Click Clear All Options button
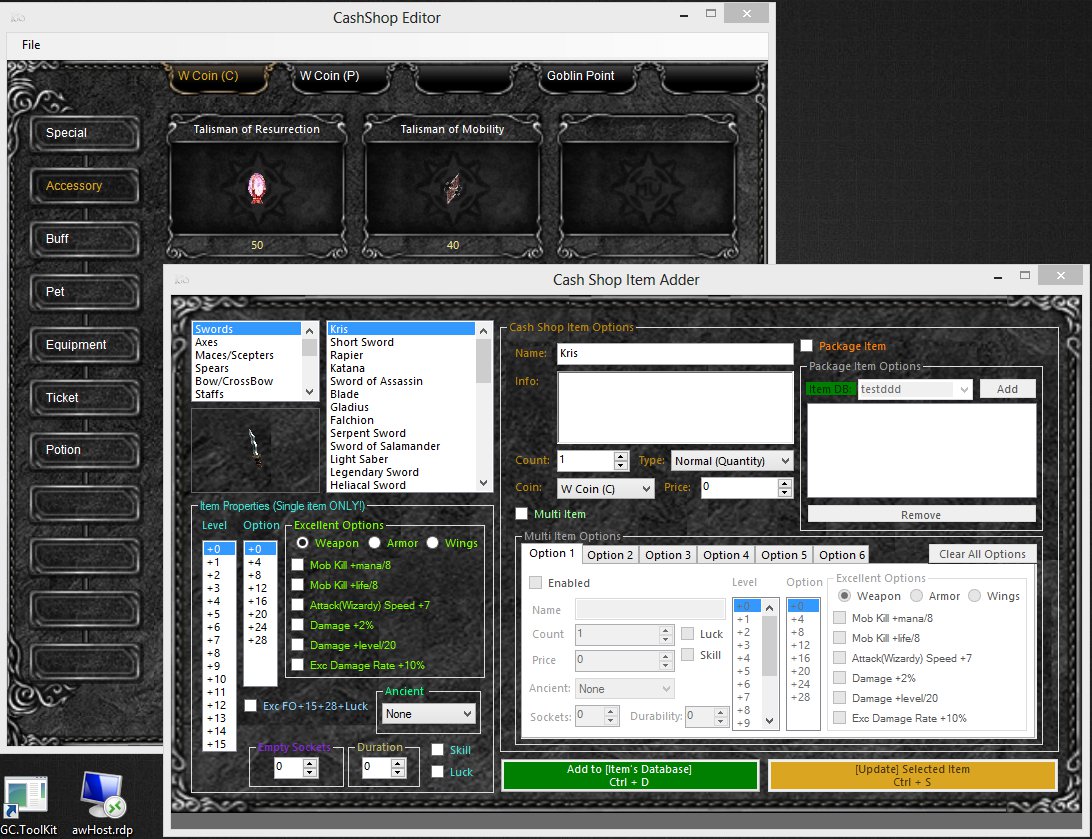The image size is (1092, 839). pos(982,554)
